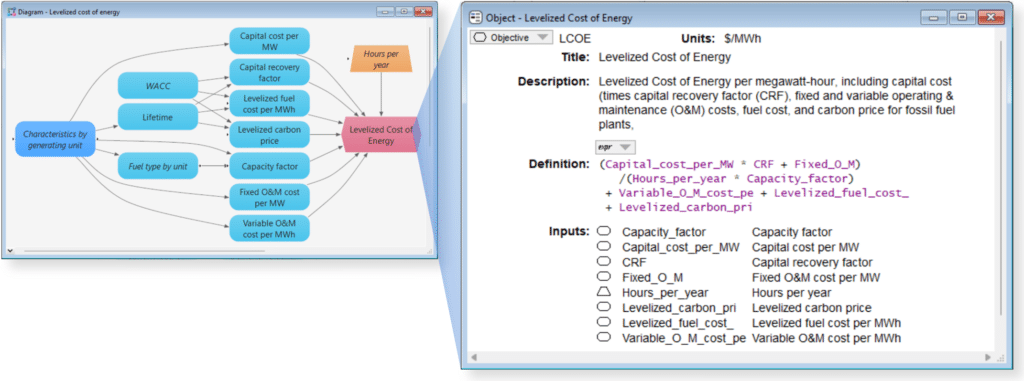Select the Levelized fuel cost per MWh node
1024x381 pixels.
pyautogui.click(x=269, y=102)
